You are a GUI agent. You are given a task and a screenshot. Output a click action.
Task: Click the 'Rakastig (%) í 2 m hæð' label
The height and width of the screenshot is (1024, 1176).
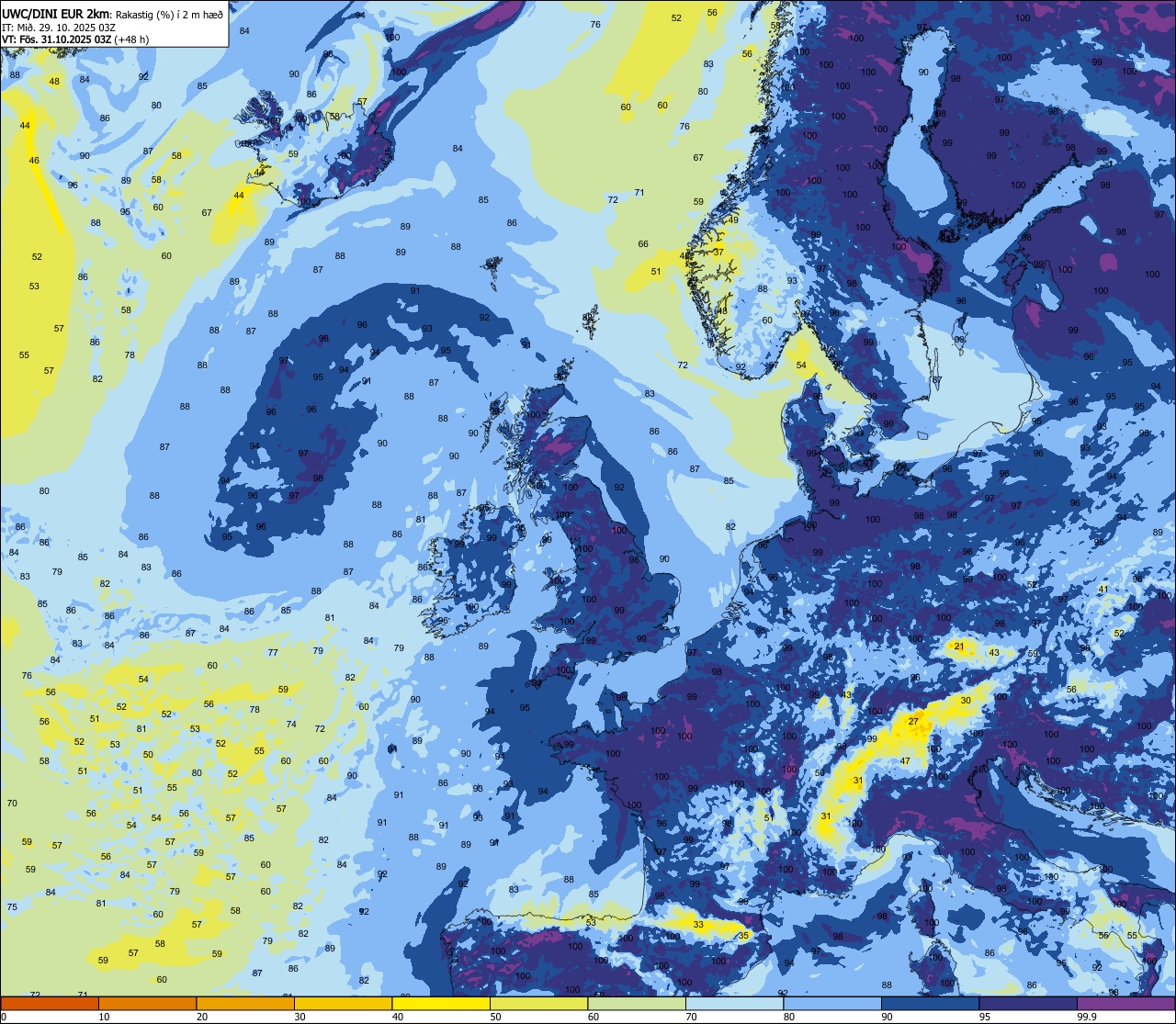pos(167,15)
